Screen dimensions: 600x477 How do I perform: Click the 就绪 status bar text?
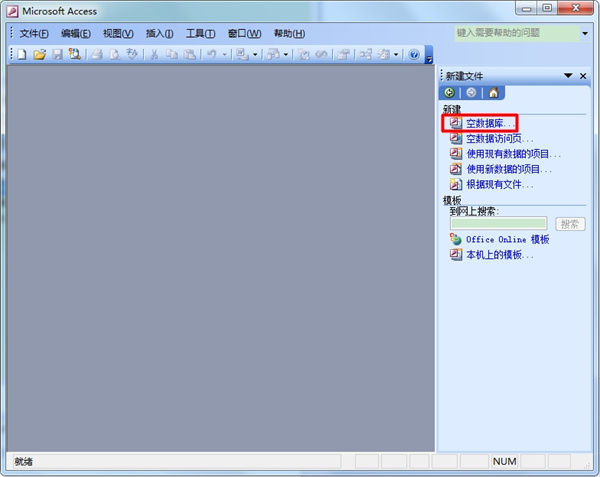tap(24, 462)
